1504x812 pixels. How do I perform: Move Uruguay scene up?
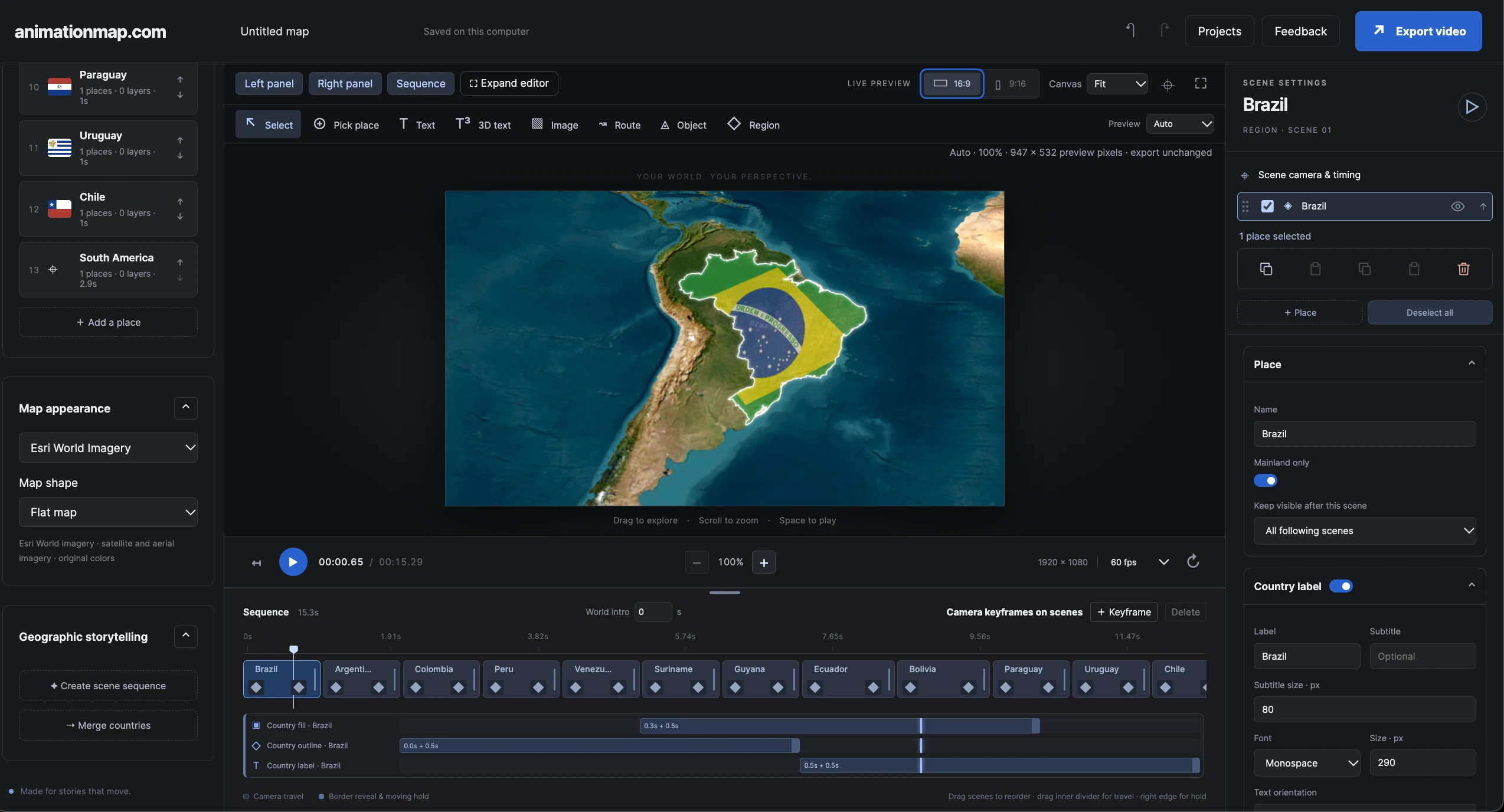[x=180, y=140]
